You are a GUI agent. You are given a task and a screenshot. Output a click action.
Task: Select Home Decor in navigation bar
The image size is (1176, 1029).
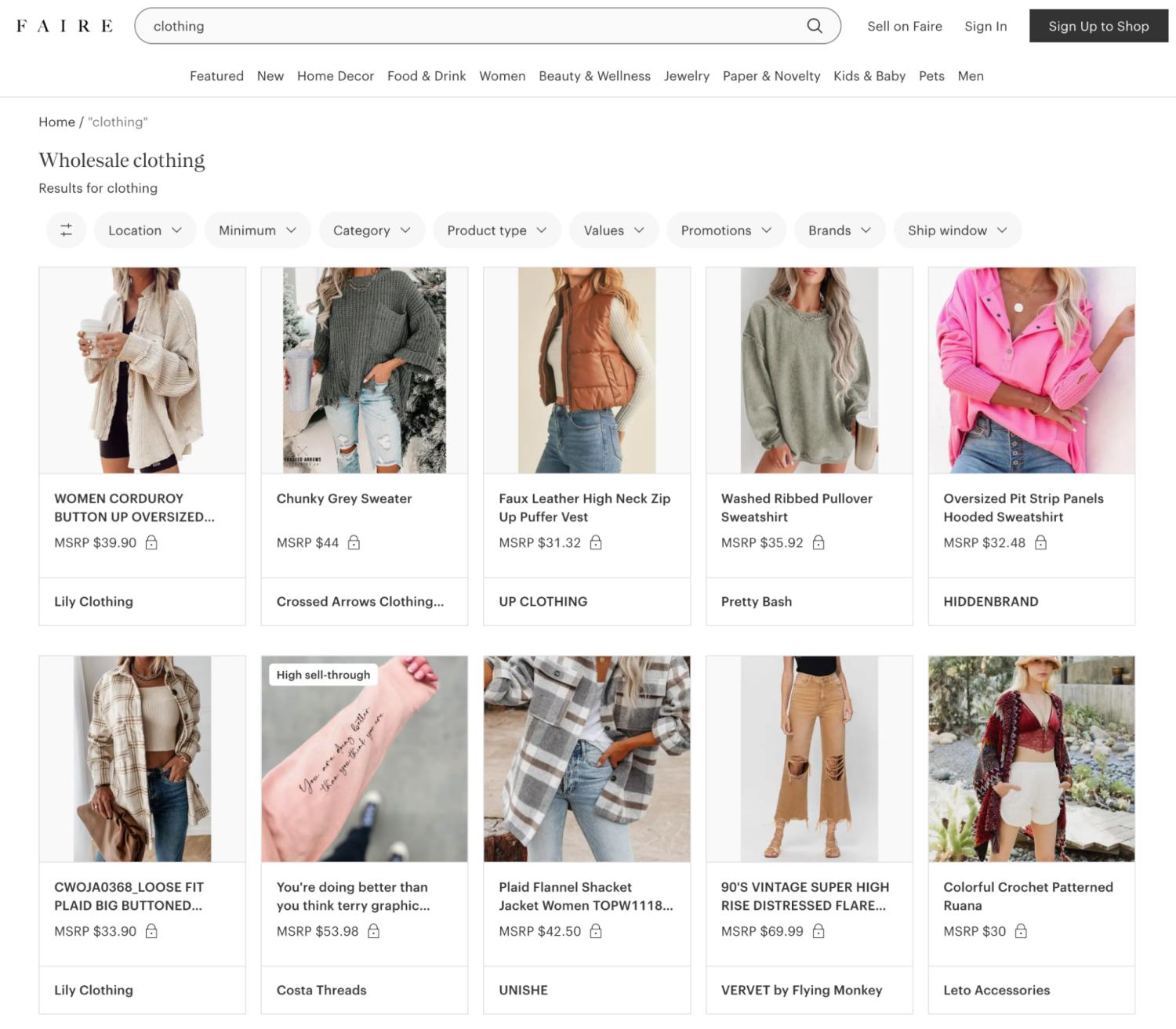pos(335,76)
